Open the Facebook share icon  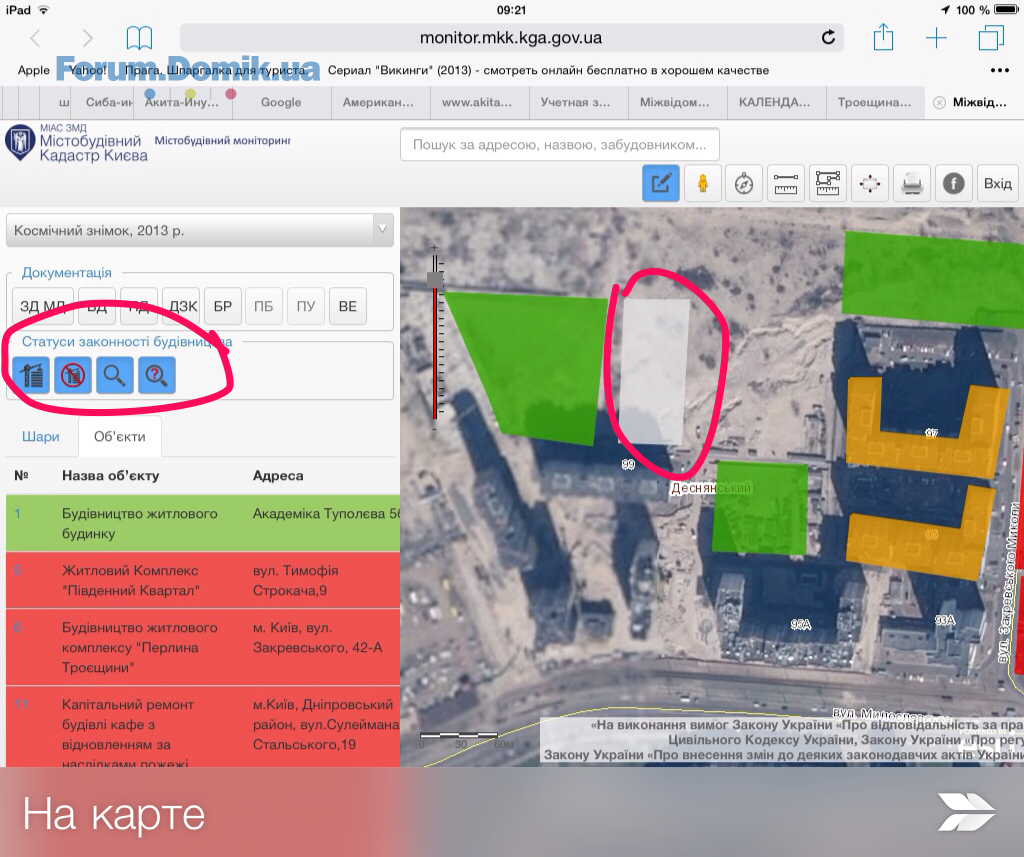pyautogui.click(x=954, y=183)
